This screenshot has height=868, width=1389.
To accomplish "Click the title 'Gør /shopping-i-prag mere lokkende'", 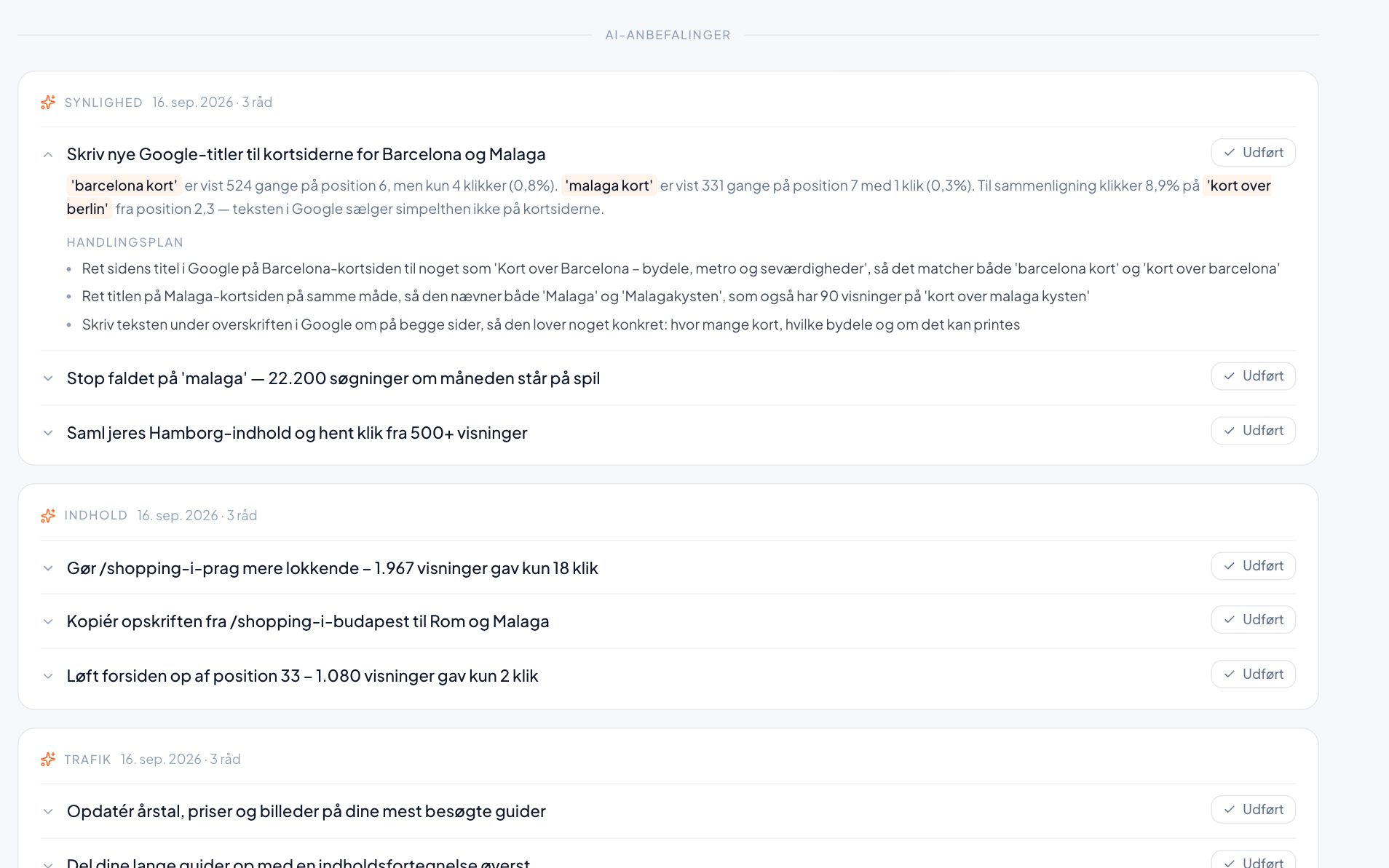I will (332, 568).
